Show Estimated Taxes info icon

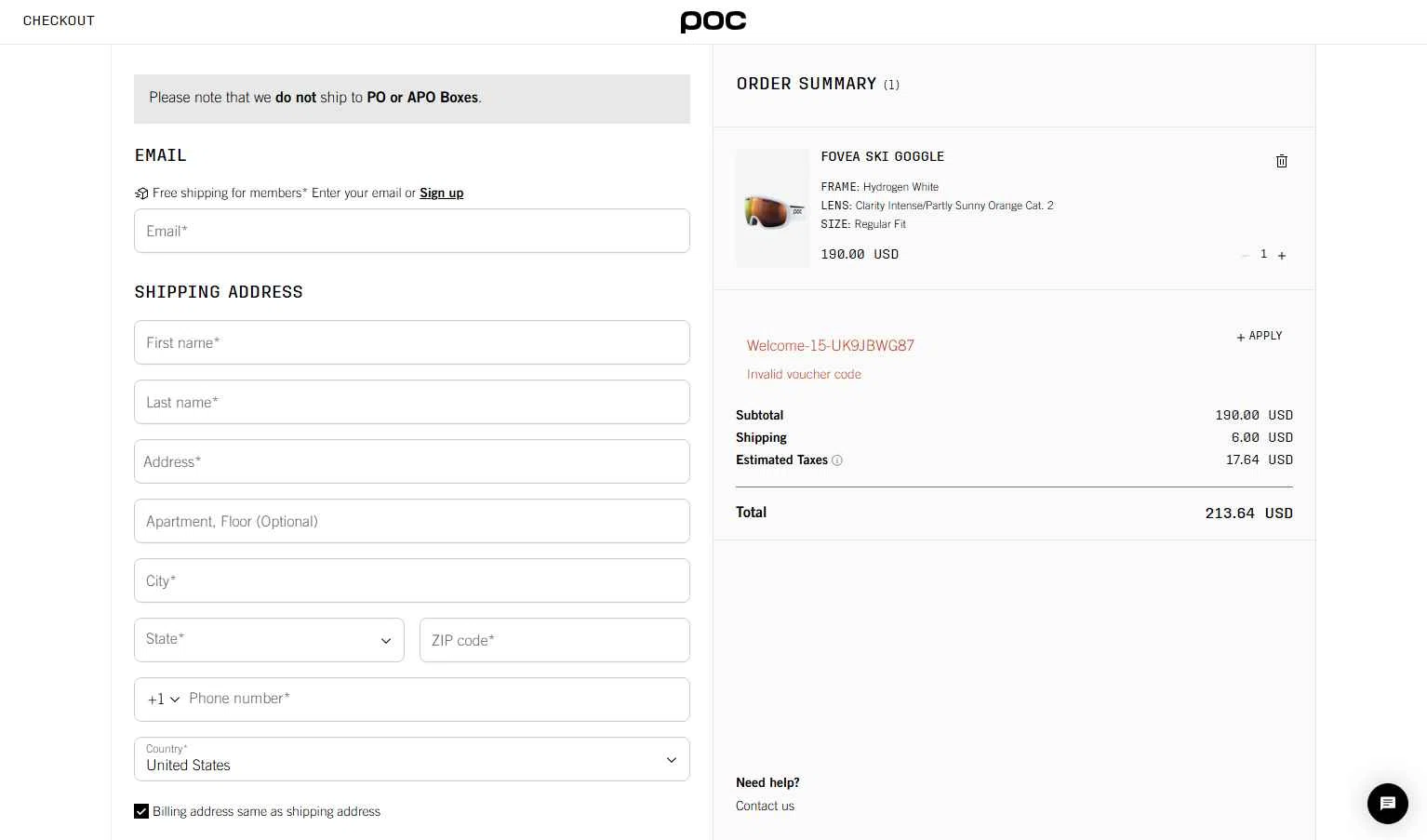tap(836, 460)
